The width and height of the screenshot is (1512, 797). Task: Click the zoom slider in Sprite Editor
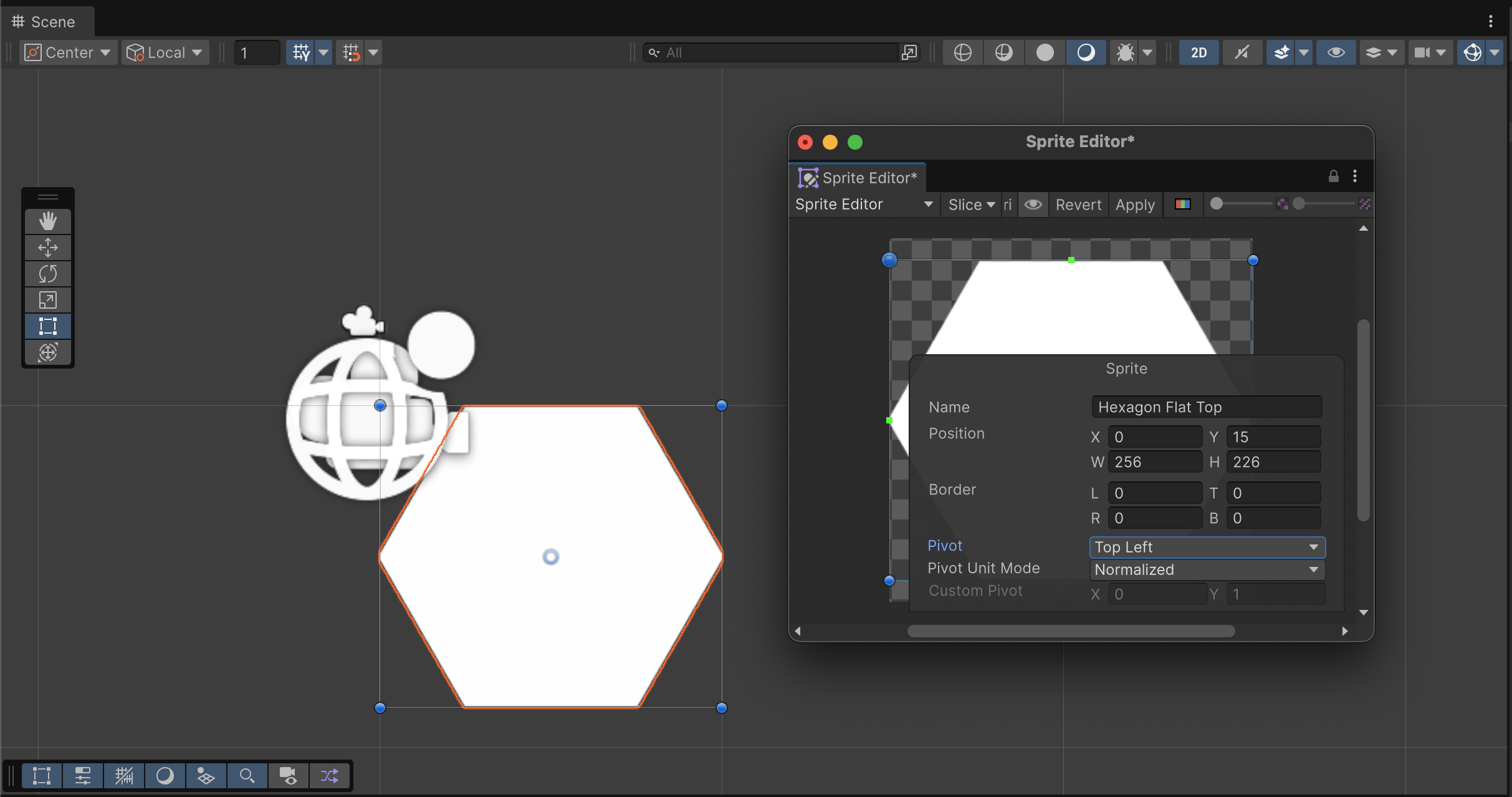pyautogui.click(x=1242, y=204)
